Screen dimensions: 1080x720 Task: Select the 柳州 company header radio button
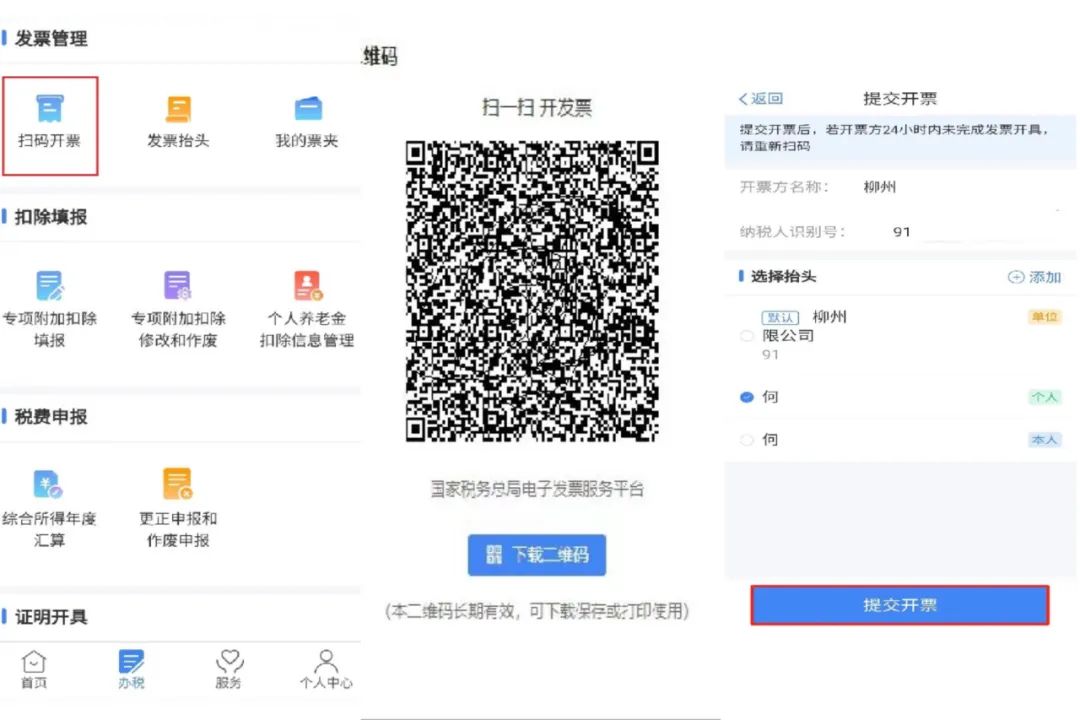(747, 336)
